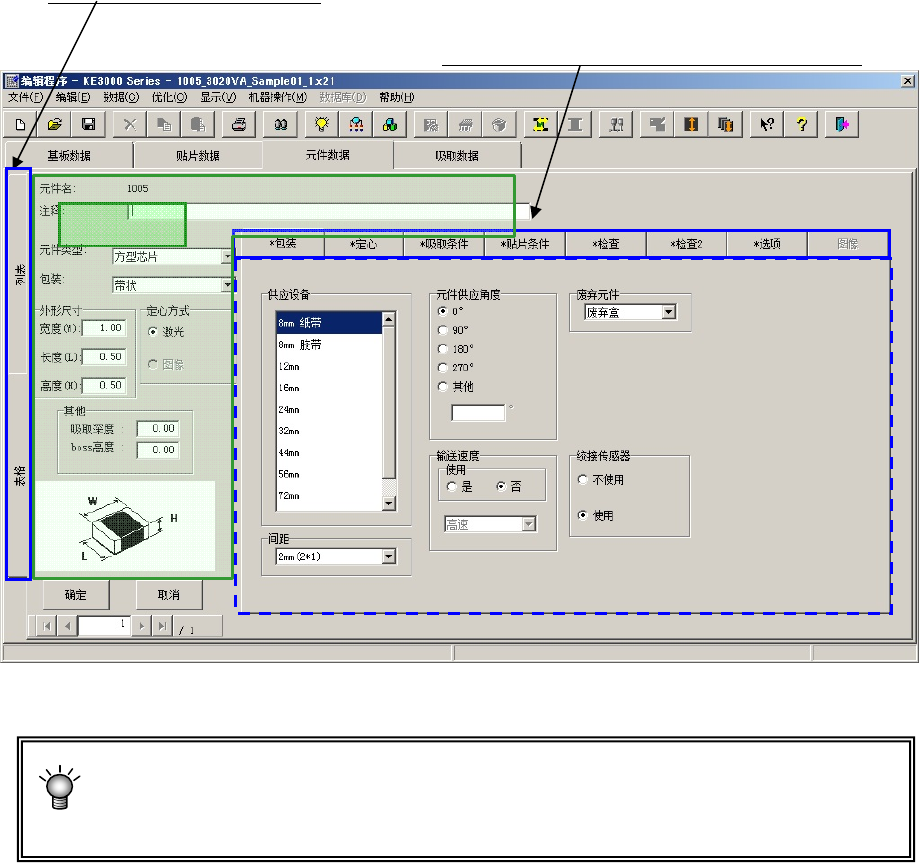Open the *选项 sub-tab
The height and width of the screenshot is (863, 919).
(x=767, y=244)
